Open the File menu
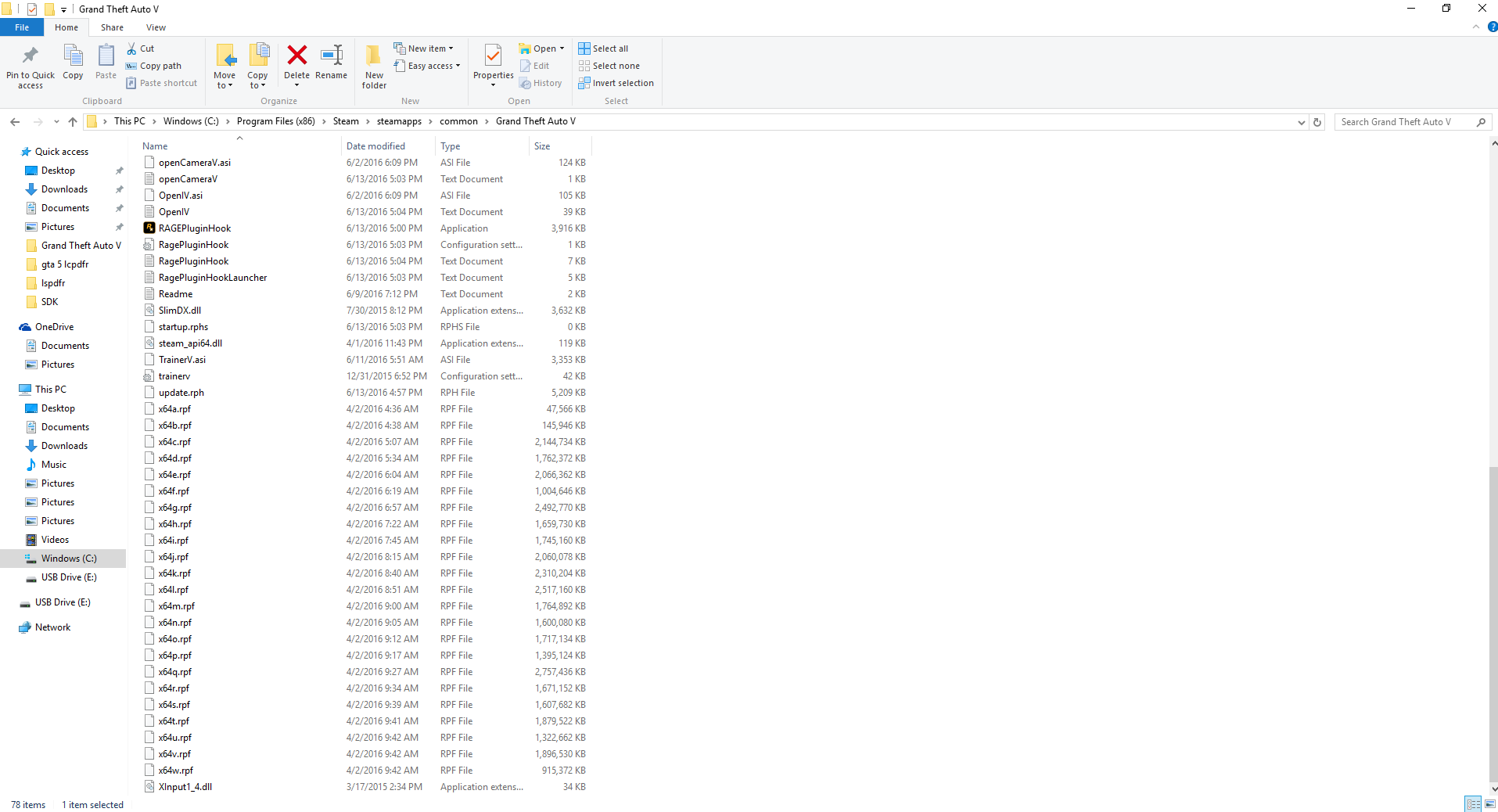The image size is (1498, 812). tap(22, 27)
